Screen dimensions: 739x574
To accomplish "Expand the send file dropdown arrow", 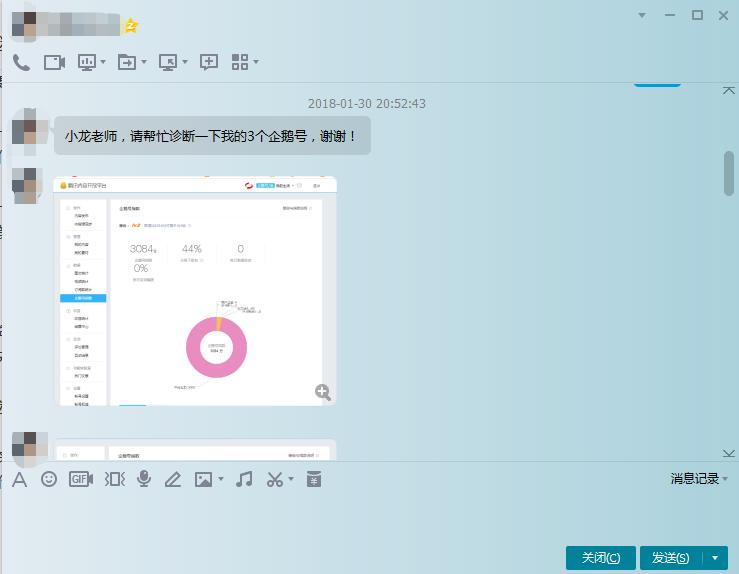I will 144,62.
